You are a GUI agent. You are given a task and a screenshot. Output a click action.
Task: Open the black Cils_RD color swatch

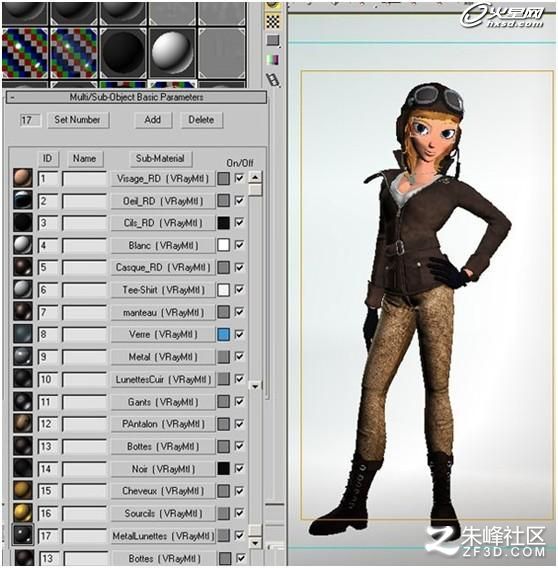224,223
